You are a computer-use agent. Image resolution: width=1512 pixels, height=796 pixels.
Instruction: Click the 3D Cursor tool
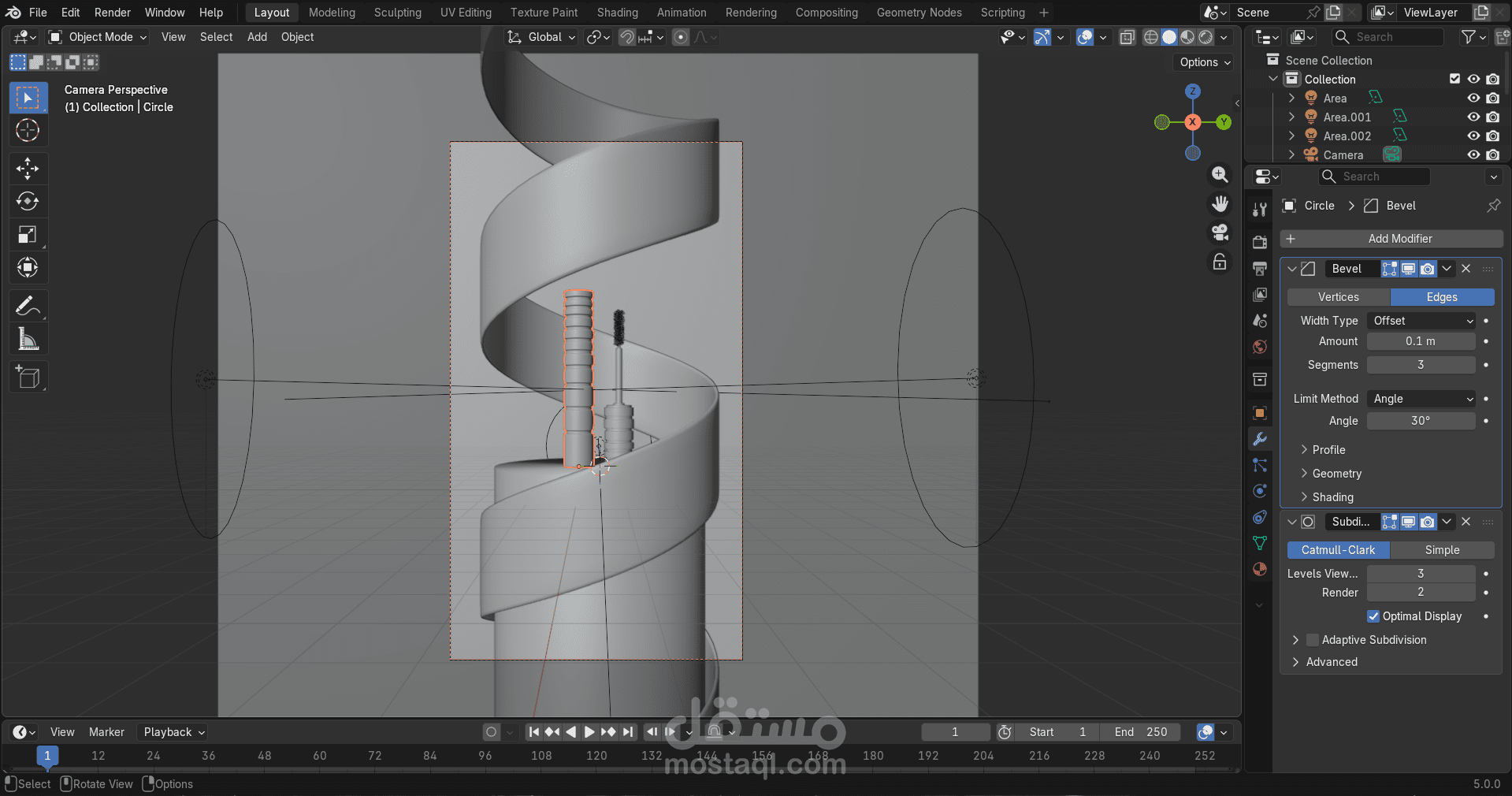click(28, 131)
